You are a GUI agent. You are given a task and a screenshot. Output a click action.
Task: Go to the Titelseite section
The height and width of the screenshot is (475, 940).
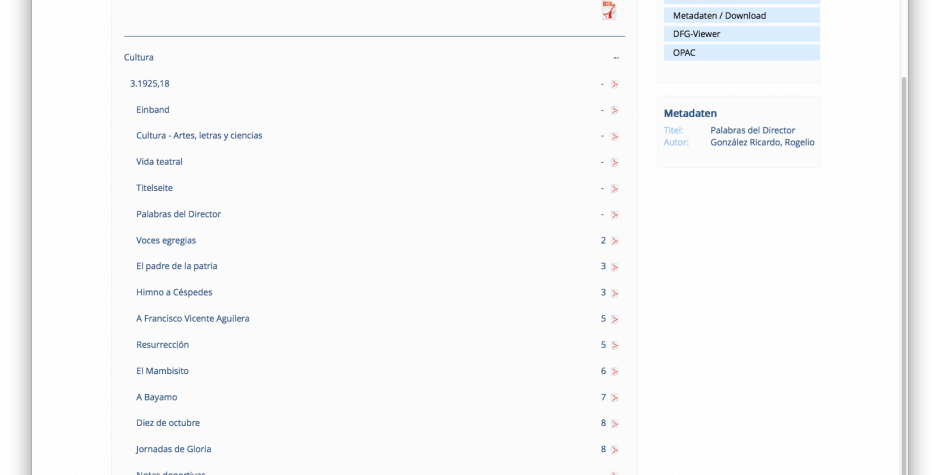(x=154, y=188)
